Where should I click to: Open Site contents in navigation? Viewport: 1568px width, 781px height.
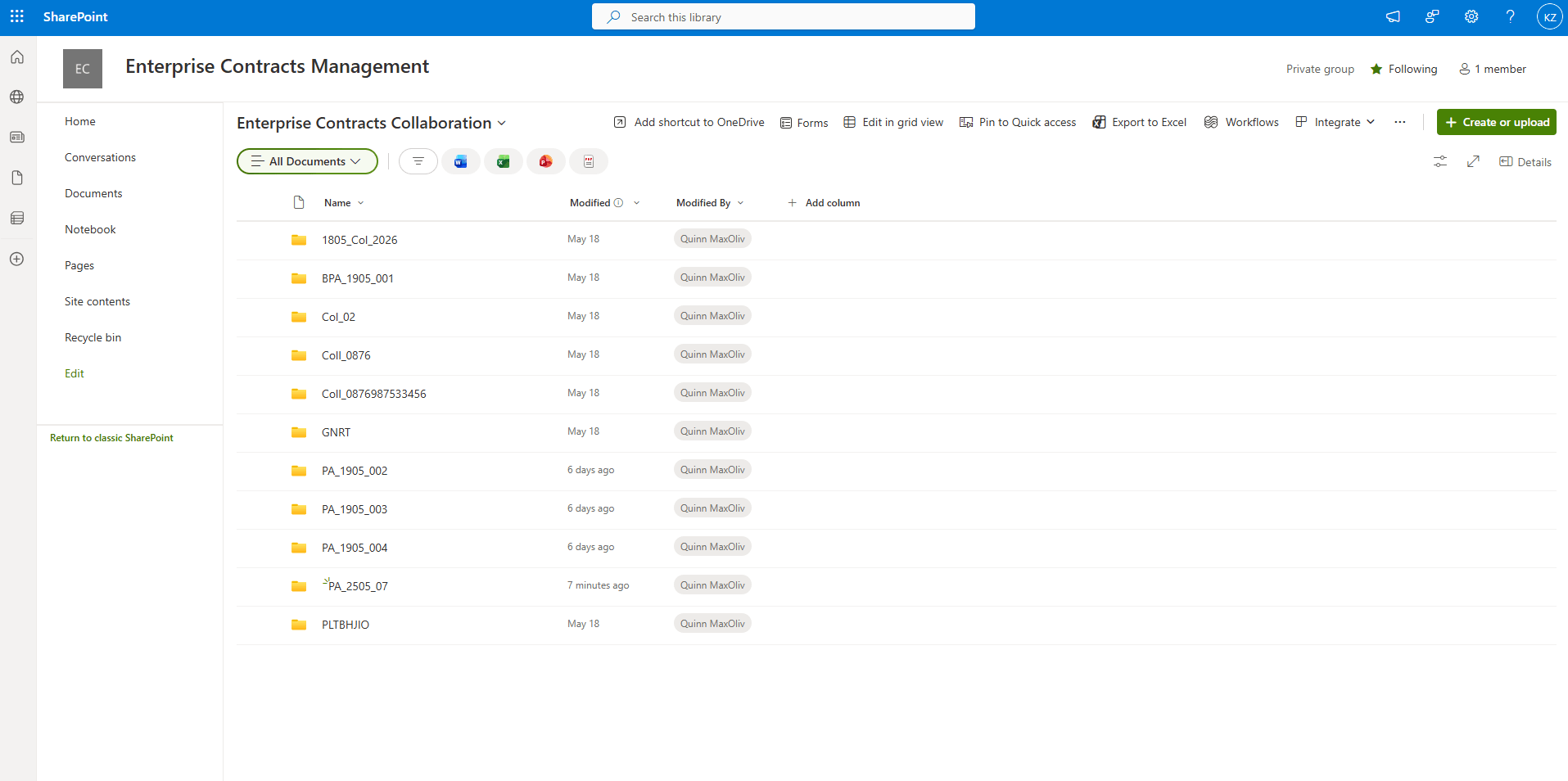pyautogui.click(x=97, y=301)
